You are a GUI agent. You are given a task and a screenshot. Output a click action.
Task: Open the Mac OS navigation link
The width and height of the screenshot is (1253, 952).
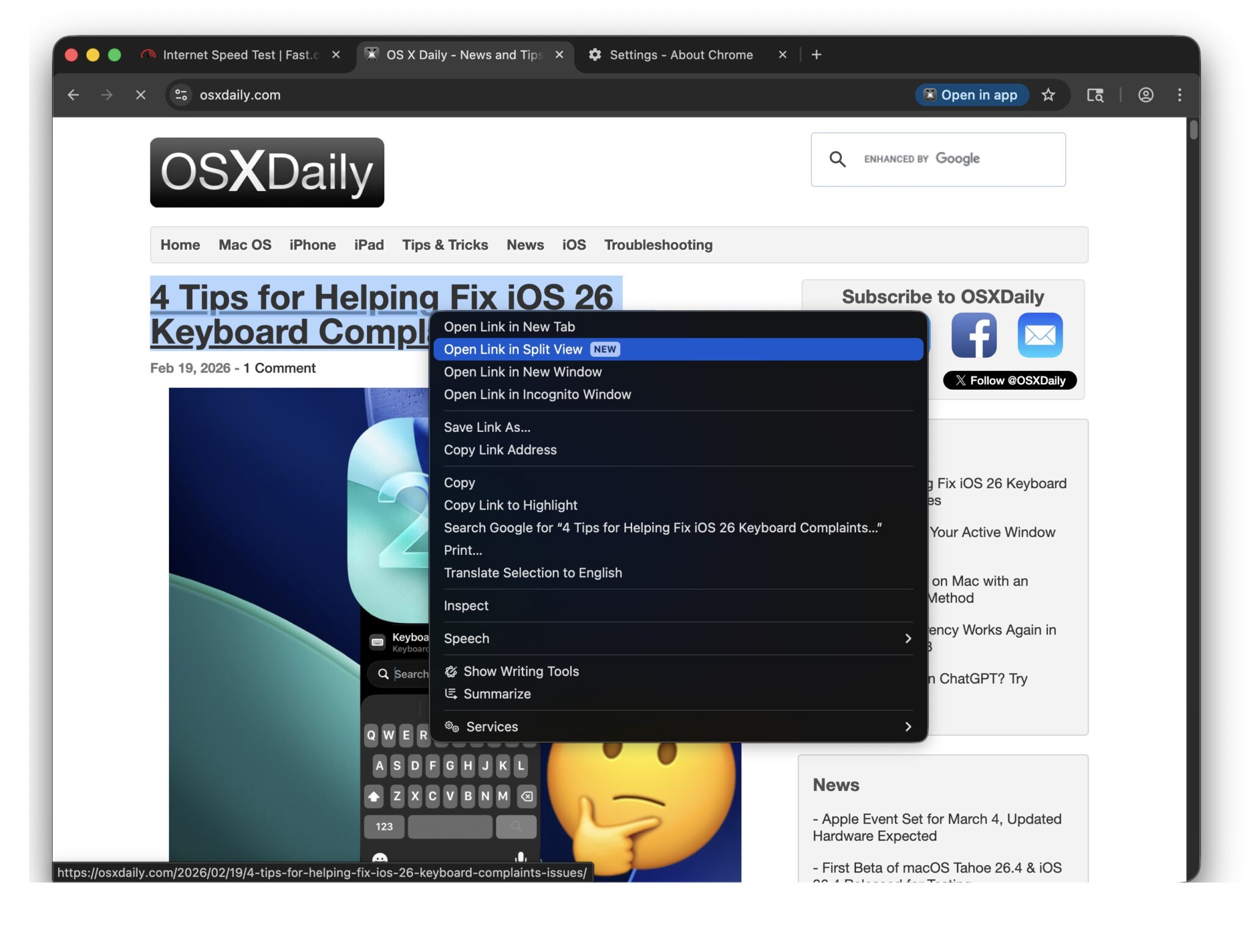pyautogui.click(x=245, y=245)
